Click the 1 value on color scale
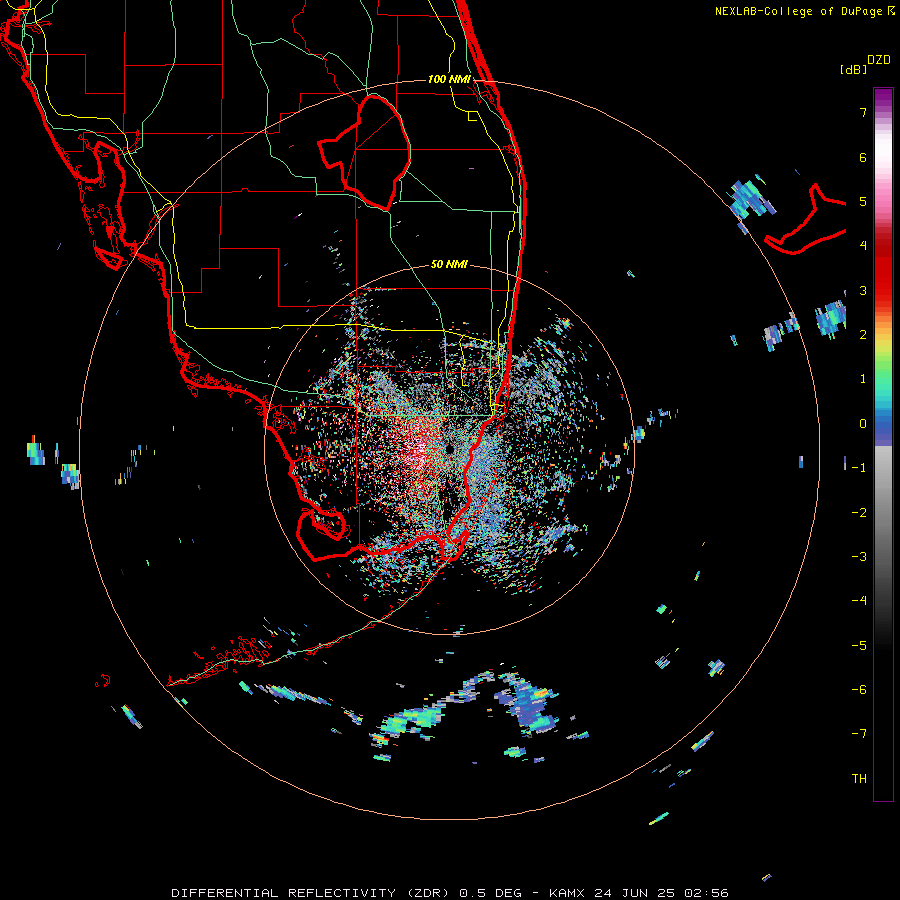Image resolution: width=900 pixels, height=900 pixels. (863, 379)
